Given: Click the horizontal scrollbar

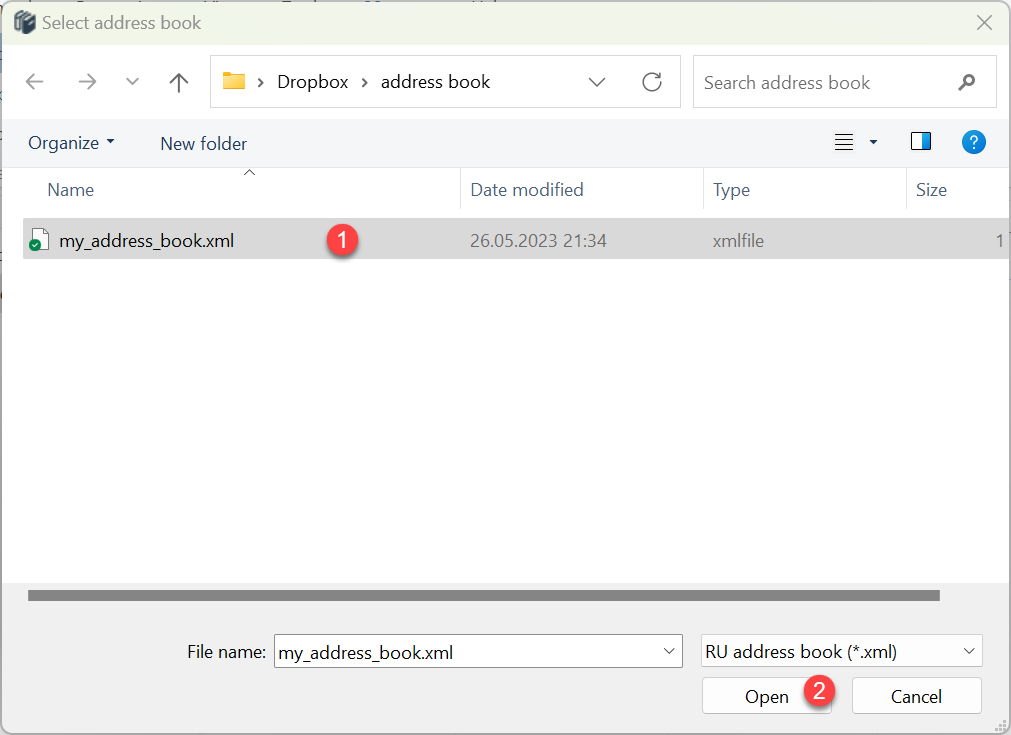Looking at the screenshot, I should [483, 595].
